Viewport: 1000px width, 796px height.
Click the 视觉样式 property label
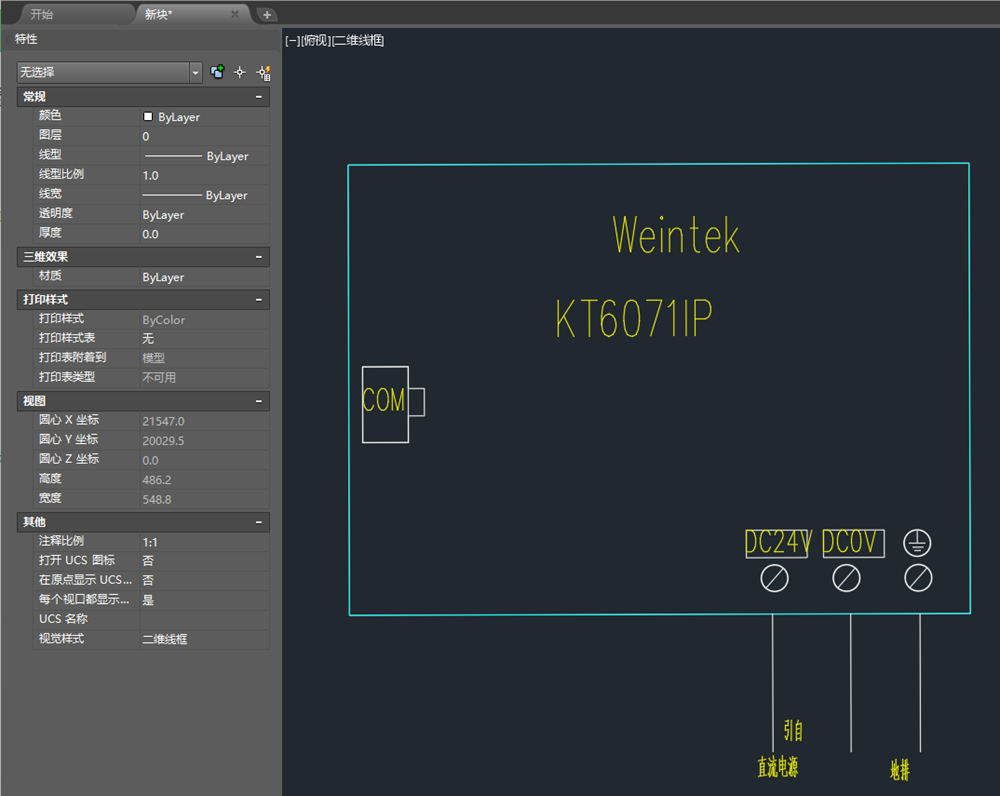coord(61,638)
